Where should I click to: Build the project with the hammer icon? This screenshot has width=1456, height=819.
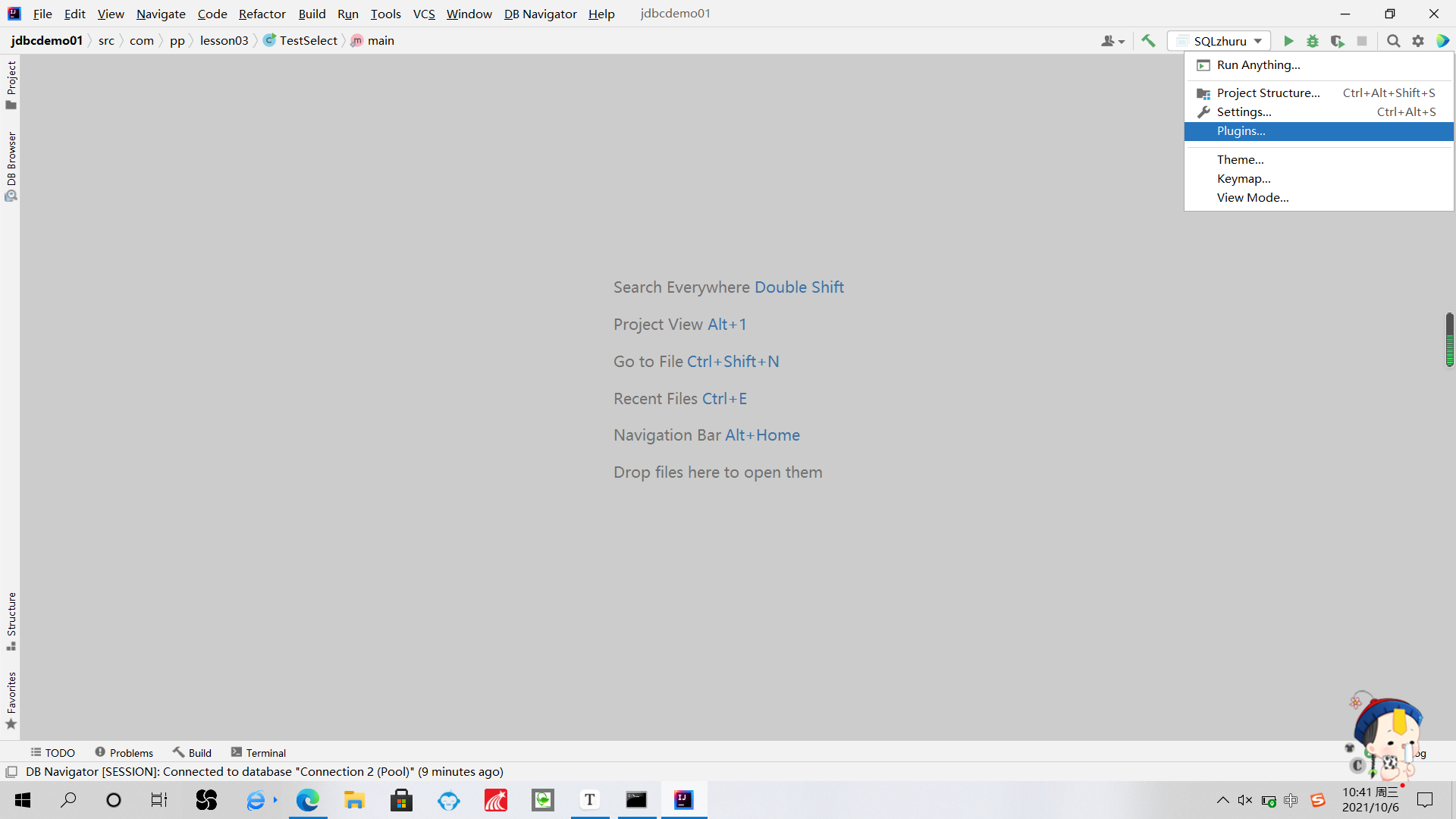(x=1148, y=41)
